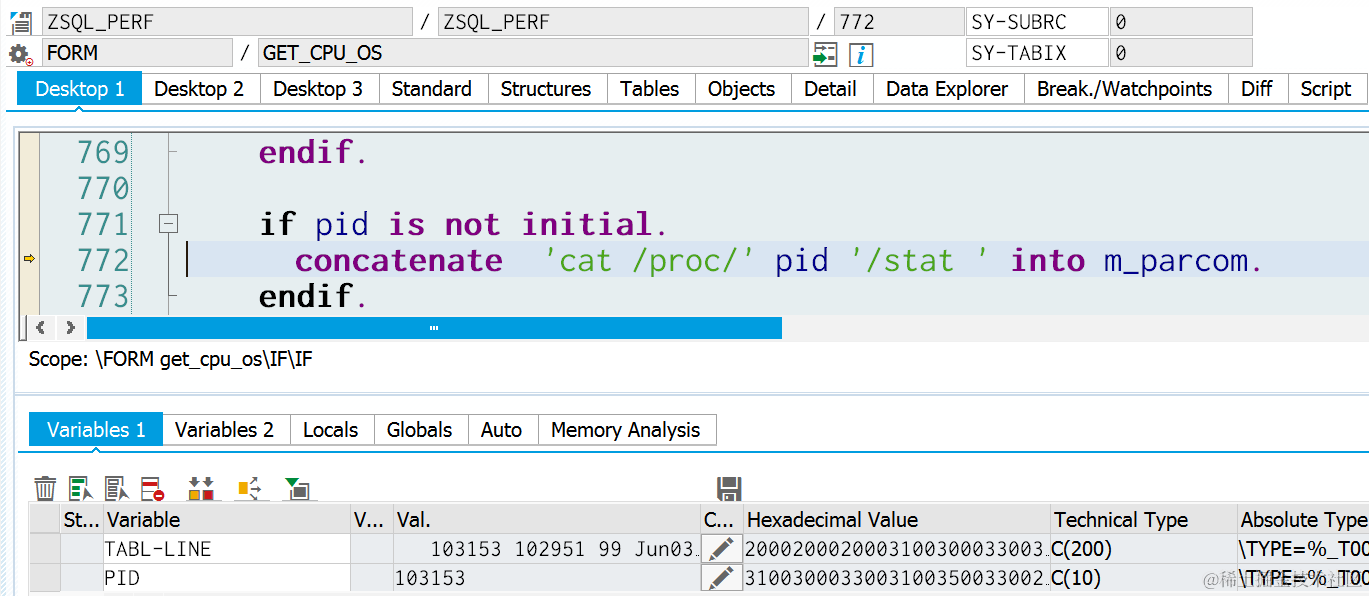Image resolution: width=1369 pixels, height=596 pixels.
Task: Open the Script tab
Action: point(1326,89)
